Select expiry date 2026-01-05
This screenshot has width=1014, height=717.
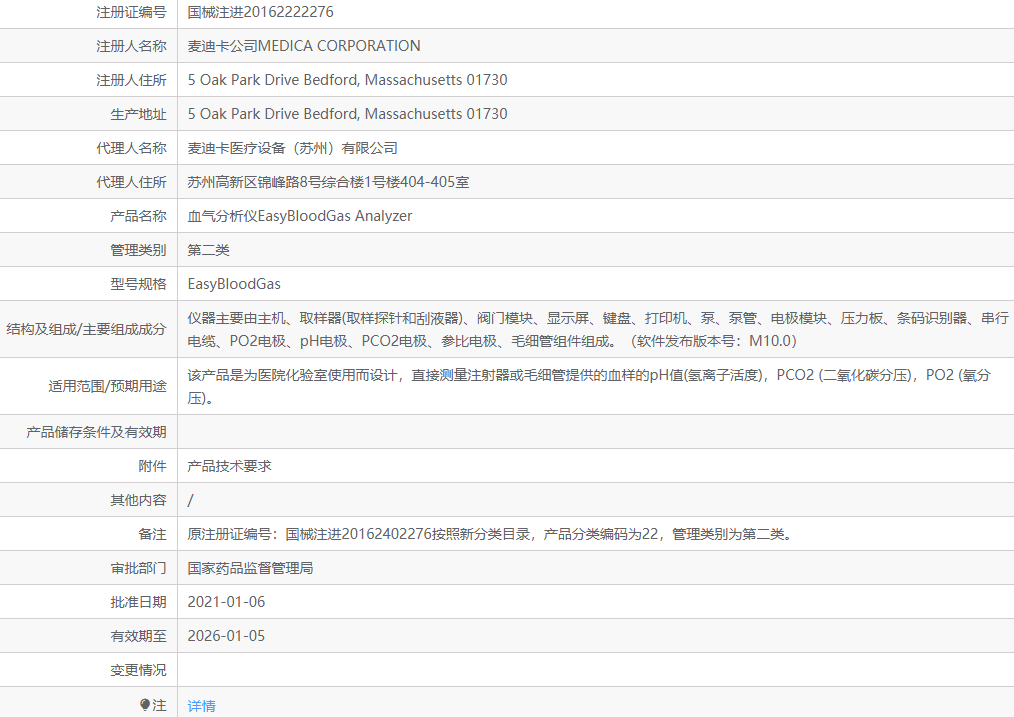click(226, 636)
